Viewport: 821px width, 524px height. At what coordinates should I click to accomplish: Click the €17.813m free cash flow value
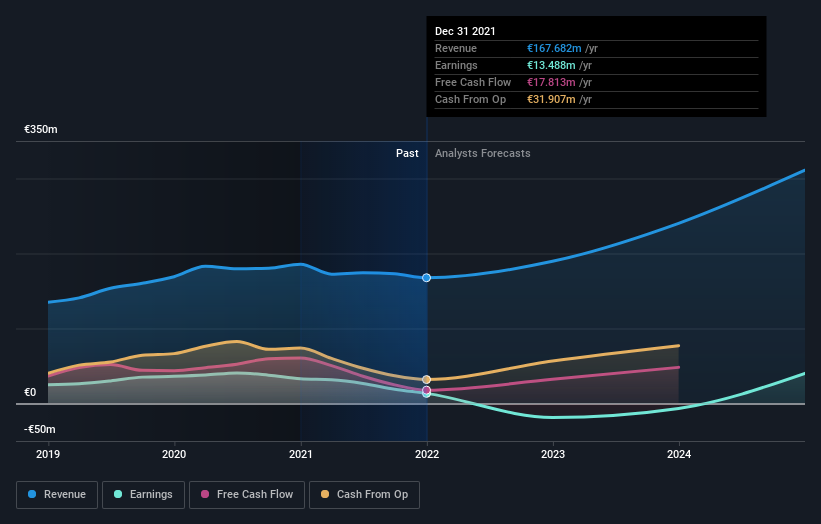(x=551, y=82)
